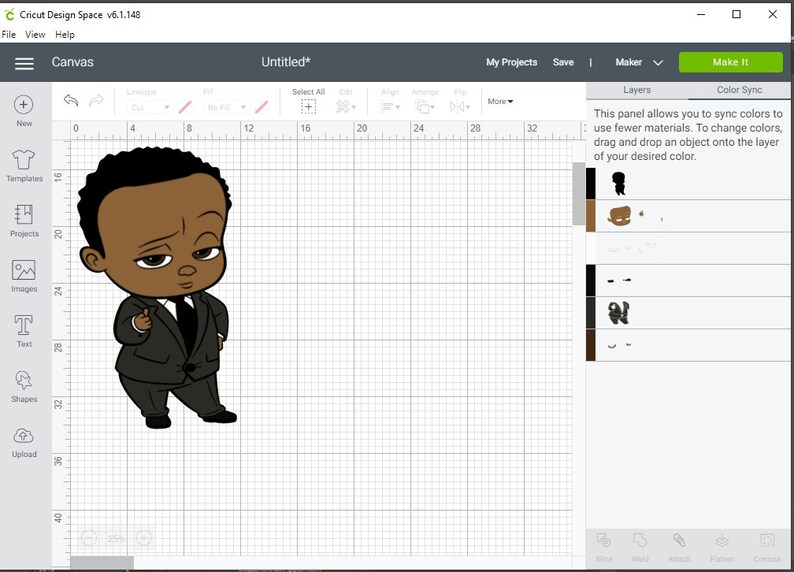The width and height of the screenshot is (794, 572).
Task: Open the Maker machine dropdown
Action: [639, 62]
